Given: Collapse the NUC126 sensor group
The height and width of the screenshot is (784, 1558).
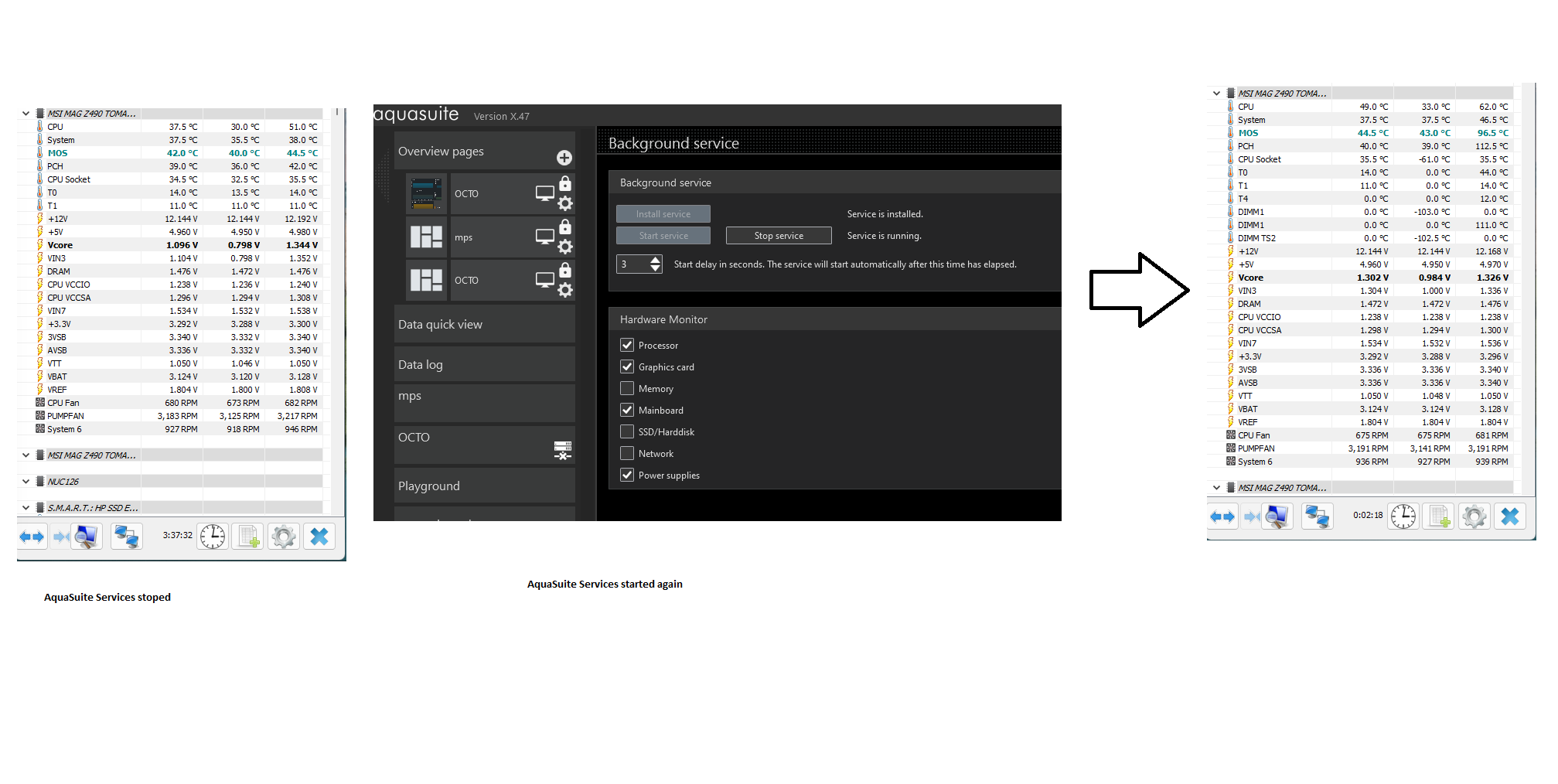Looking at the screenshot, I should 26,482.
